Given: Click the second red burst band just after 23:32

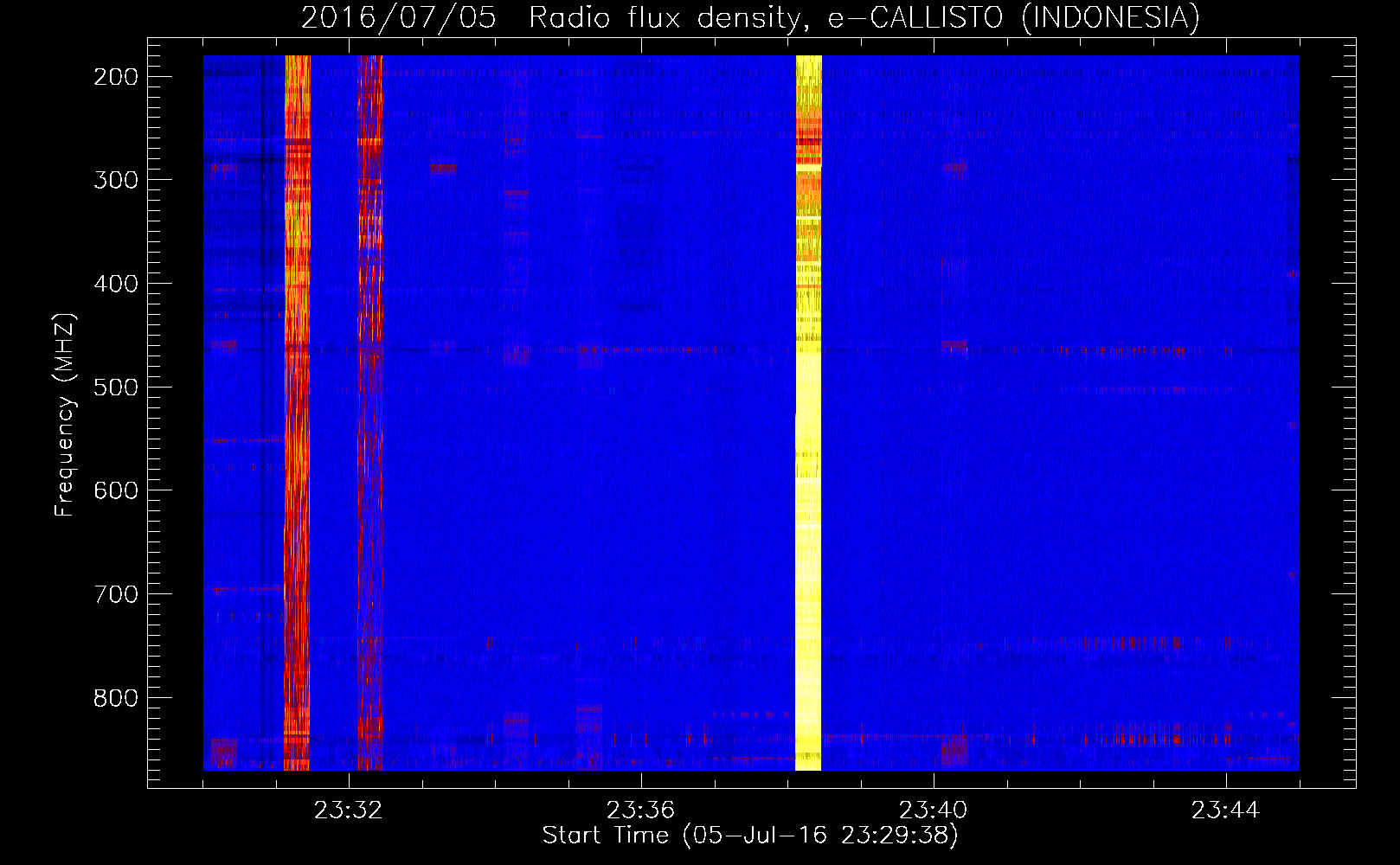Looking at the screenshot, I should point(370,413).
